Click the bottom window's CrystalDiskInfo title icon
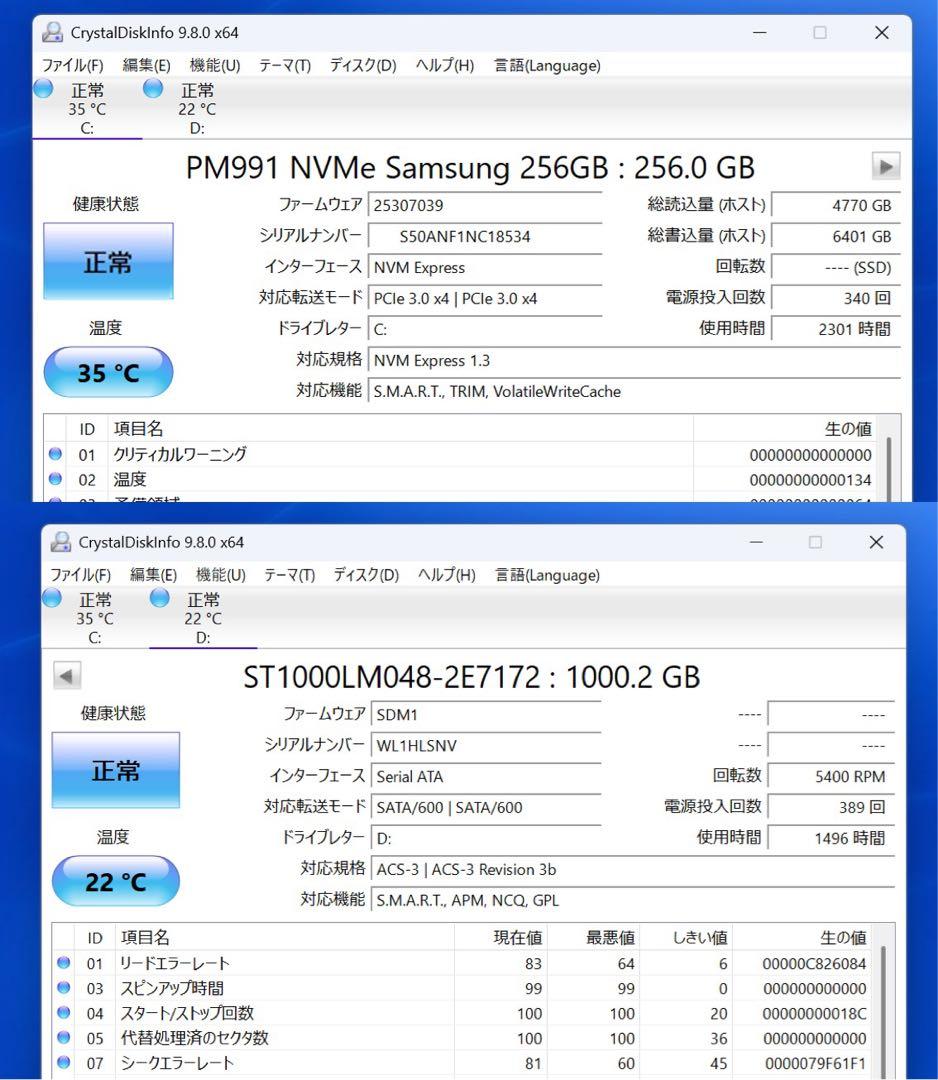The height and width of the screenshot is (1080, 938). (x=61, y=542)
